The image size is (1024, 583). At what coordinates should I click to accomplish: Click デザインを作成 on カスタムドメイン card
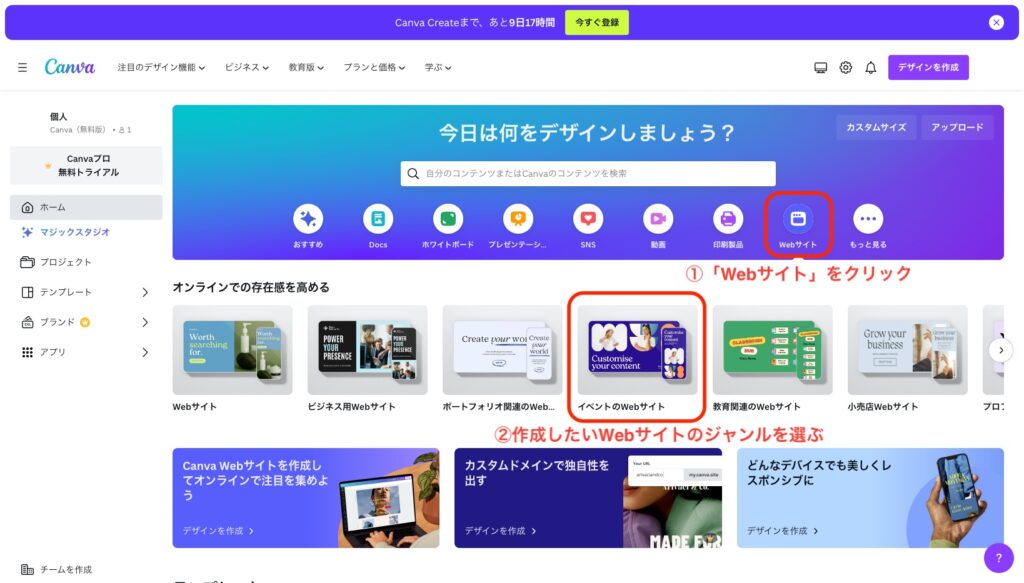500,531
